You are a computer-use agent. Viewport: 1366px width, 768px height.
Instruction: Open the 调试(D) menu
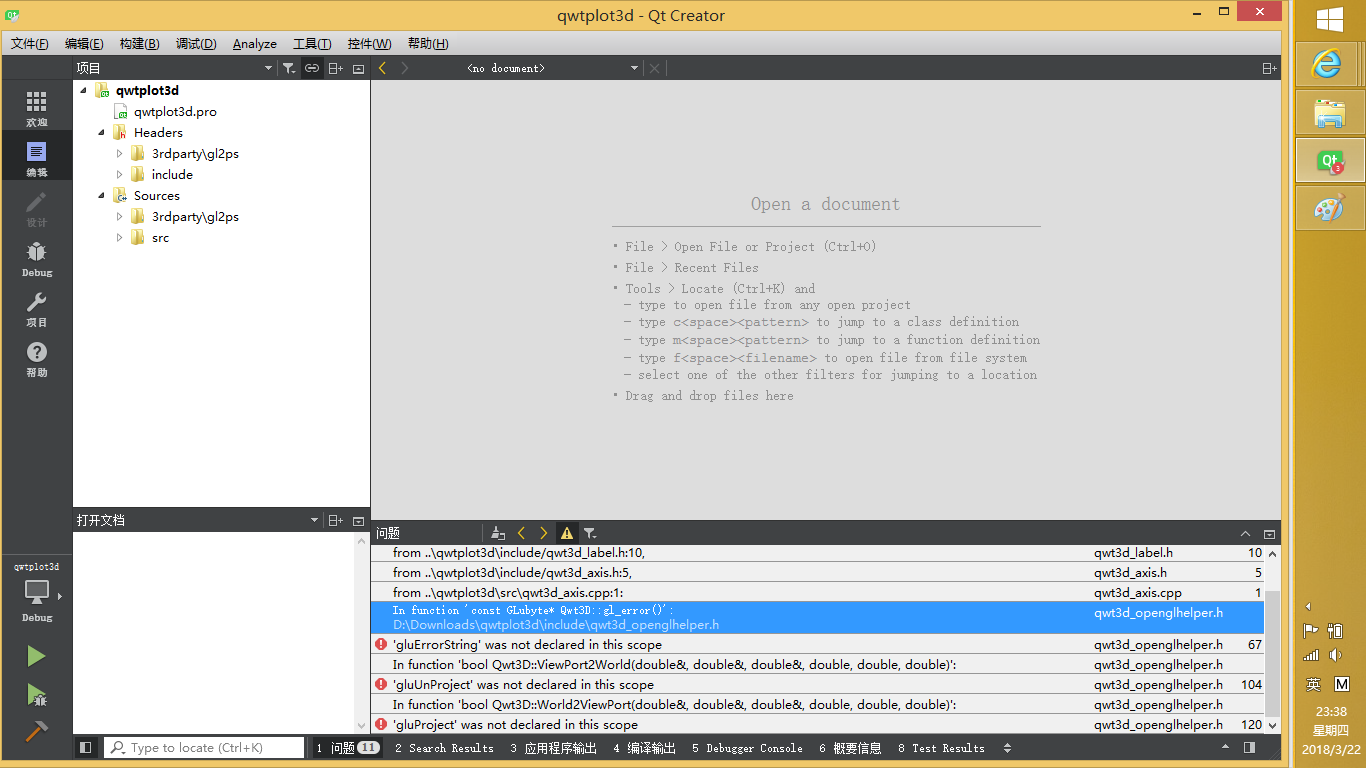point(196,44)
